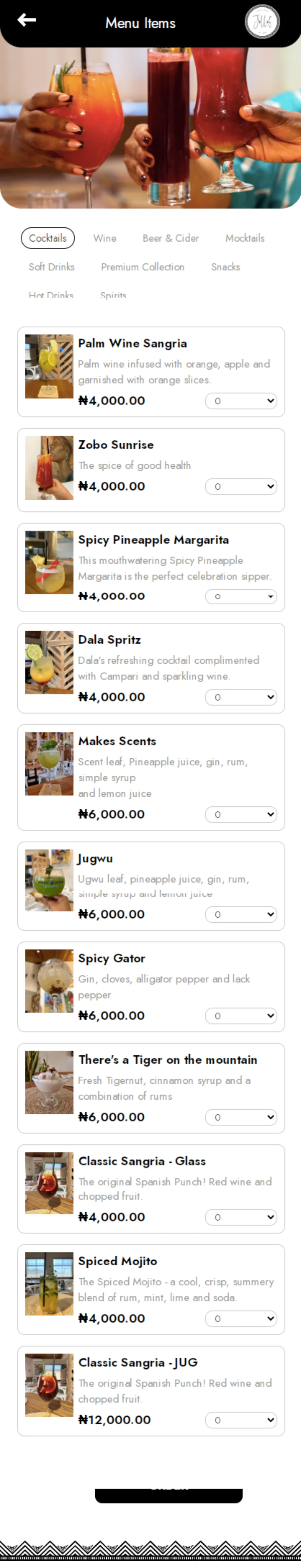Open the Palm Wine Sangria photo
The height and width of the screenshot is (1568, 301).
click(x=49, y=366)
